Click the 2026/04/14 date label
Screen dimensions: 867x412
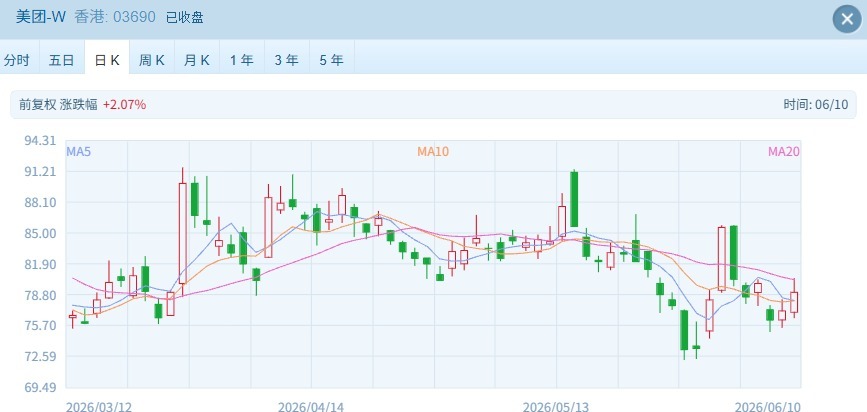311,407
